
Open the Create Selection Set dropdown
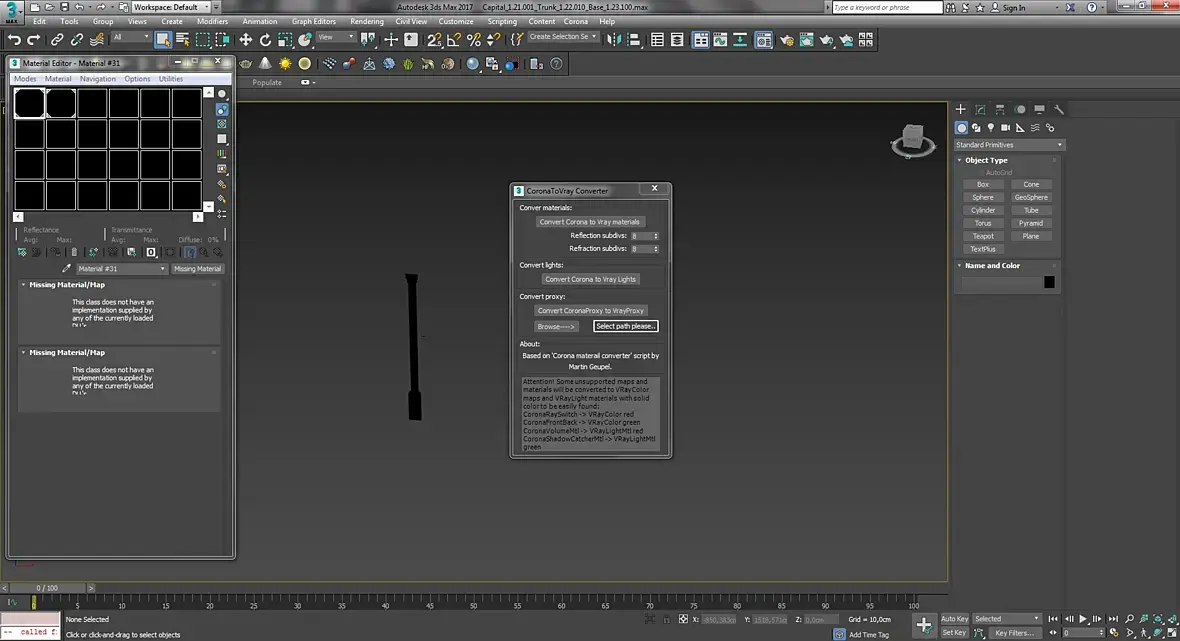coord(562,37)
